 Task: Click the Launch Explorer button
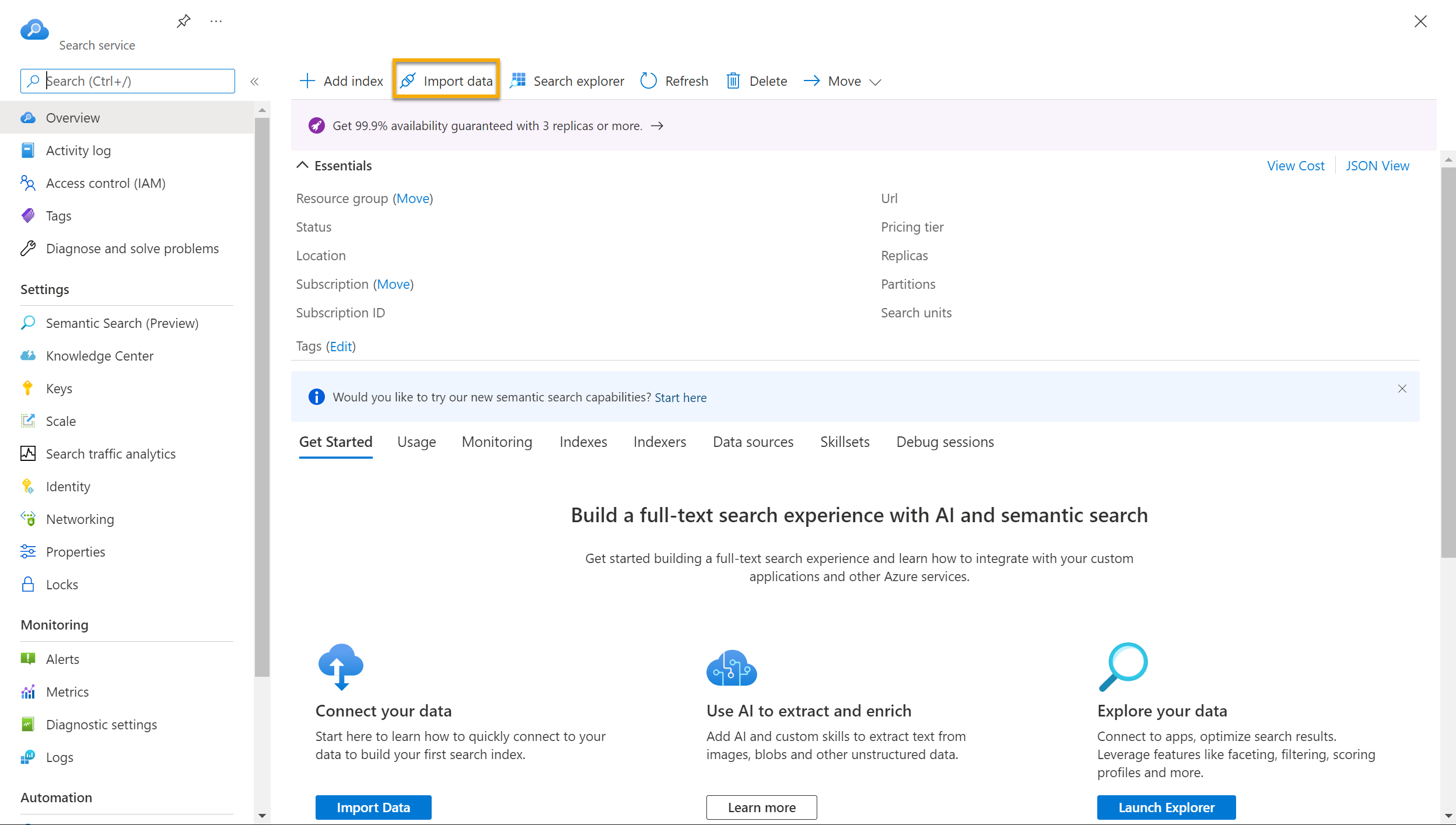click(1166, 807)
